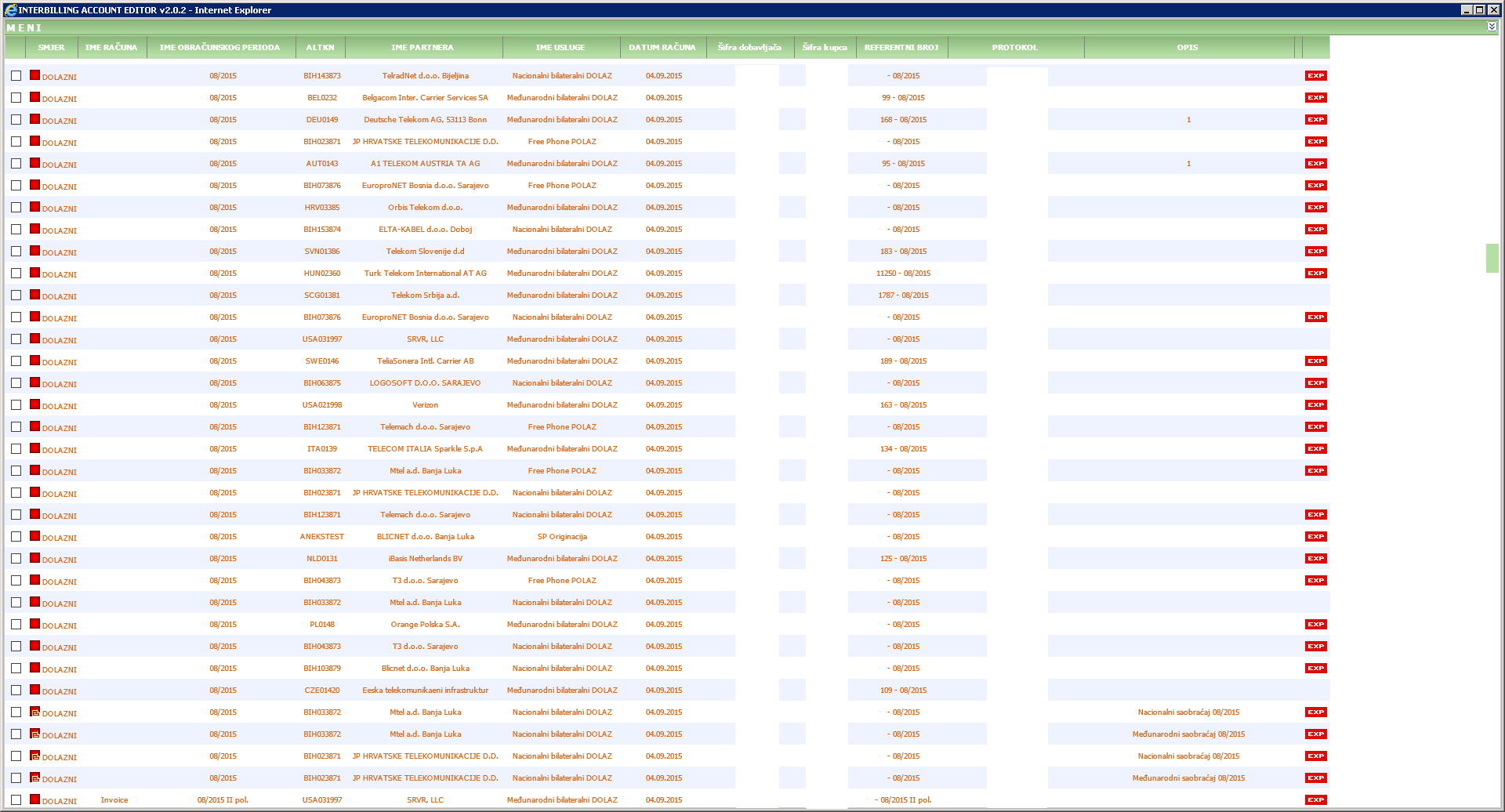Viewport: 1505px width, 812px height.
Task: Click the red status icon in the TelradNet row
Action: (x=34, y=75)
